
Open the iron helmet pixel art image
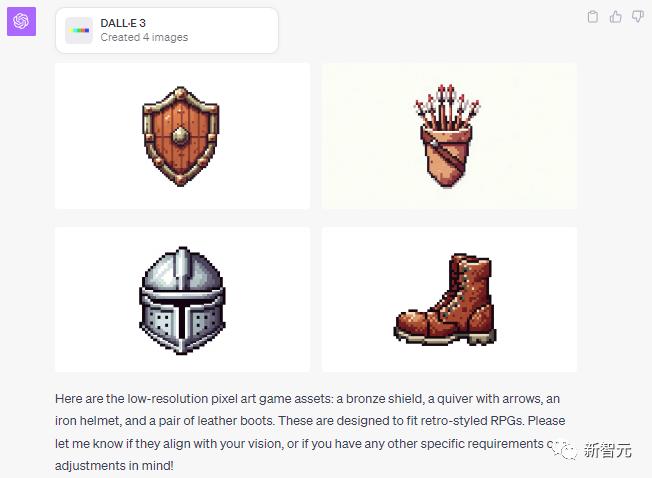coord(181,300)
